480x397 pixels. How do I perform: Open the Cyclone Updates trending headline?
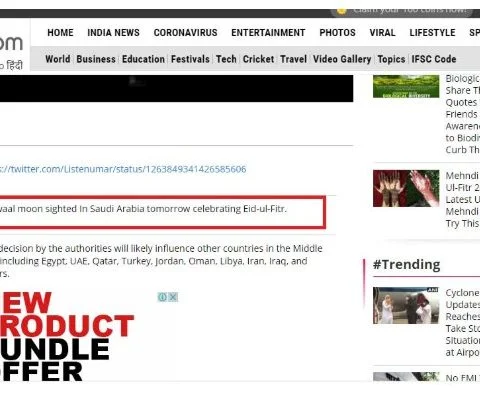tap(463, 322)
